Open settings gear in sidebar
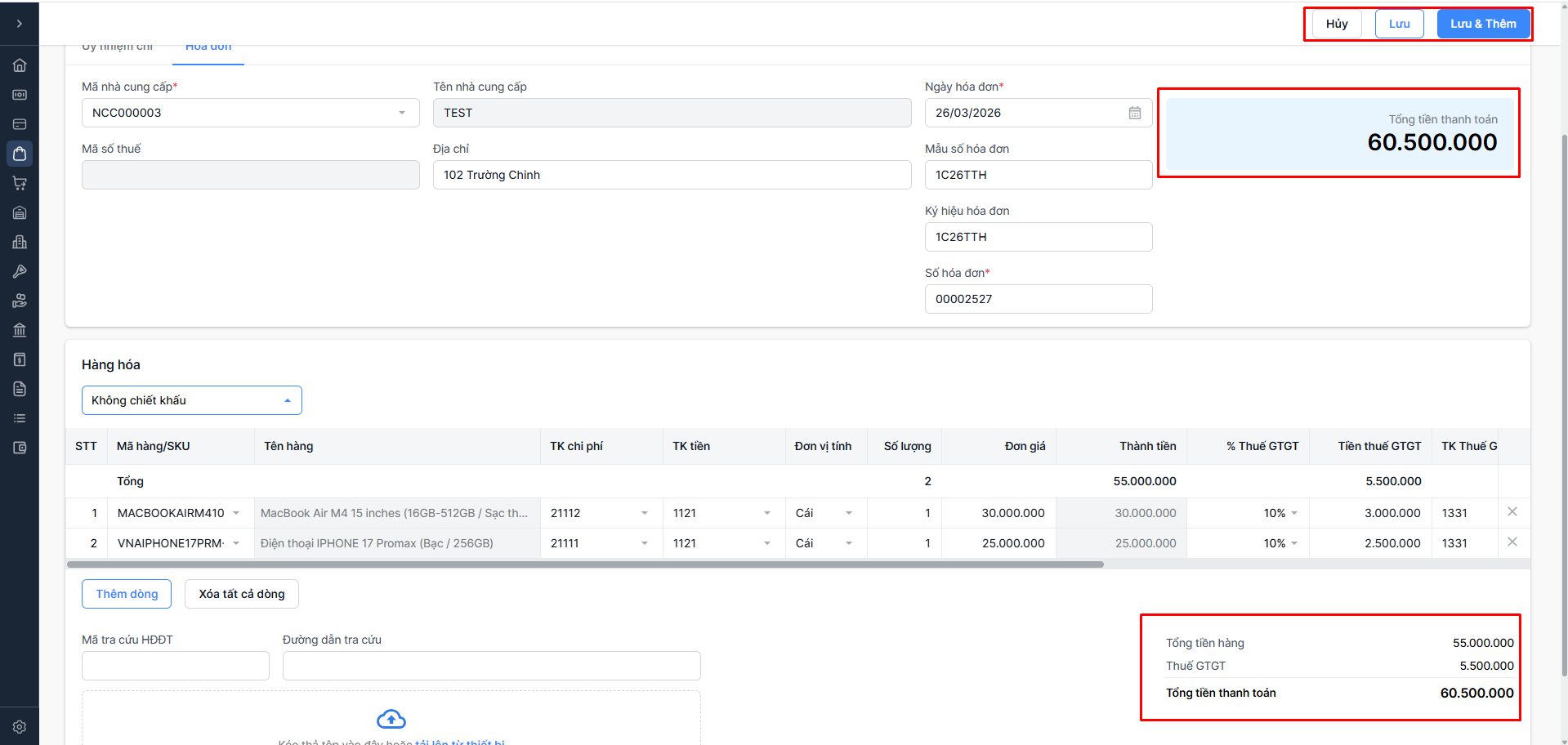Image resolution: width=1568 pixels, height=745 pixels. 20,727
